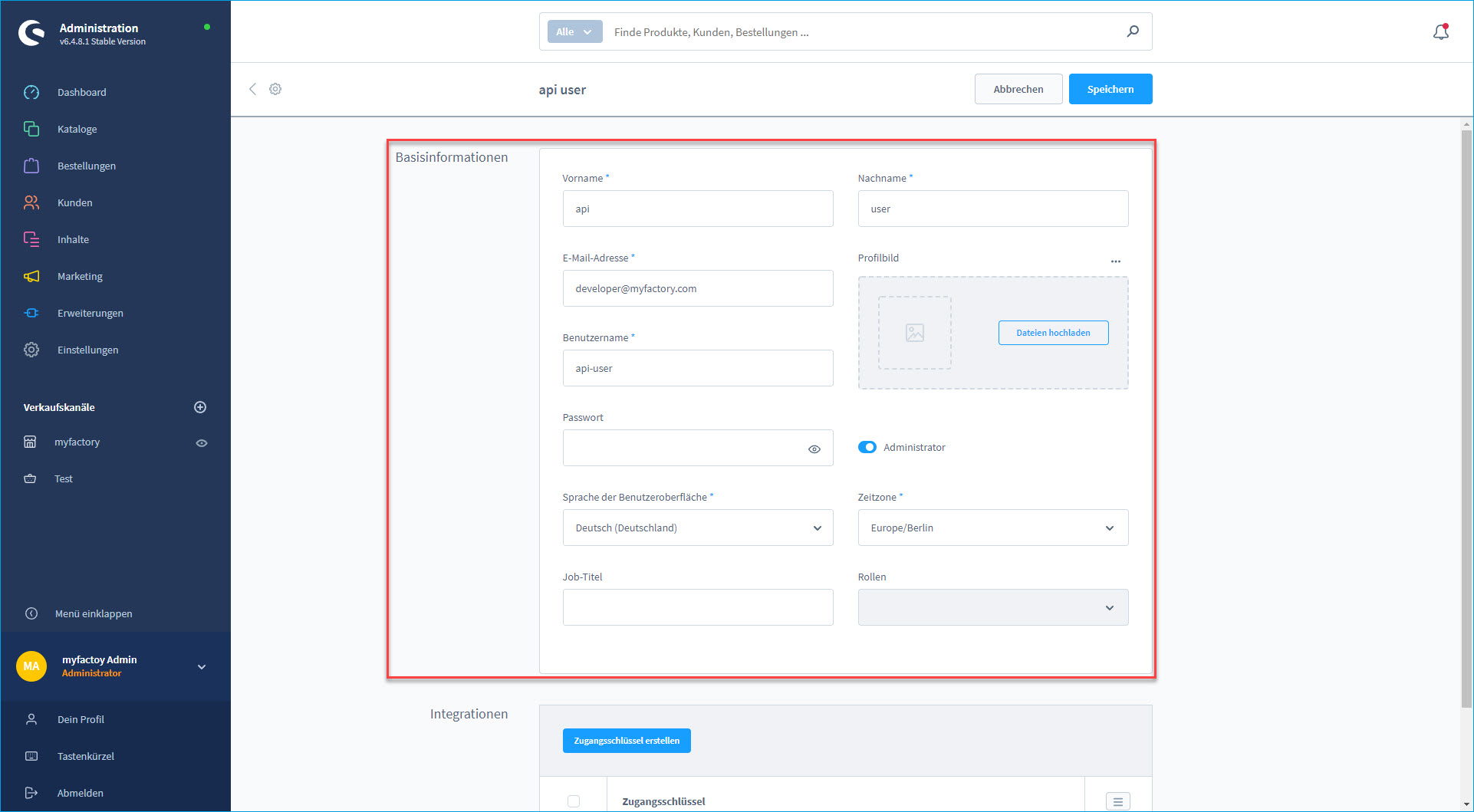Open the notification bell

(x=1441, y=31)
